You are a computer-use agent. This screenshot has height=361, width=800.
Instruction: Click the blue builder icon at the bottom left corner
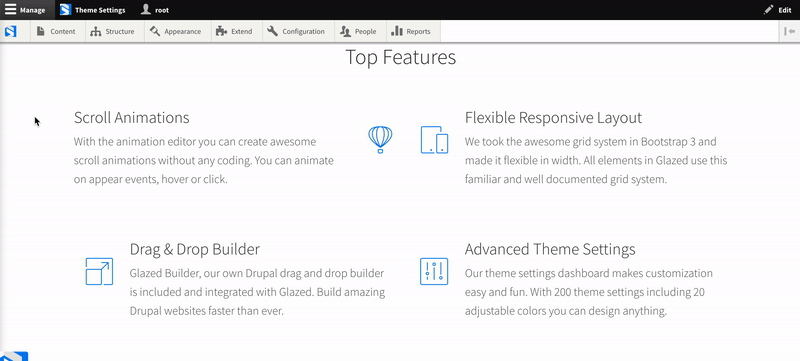[x=14, y=356]
